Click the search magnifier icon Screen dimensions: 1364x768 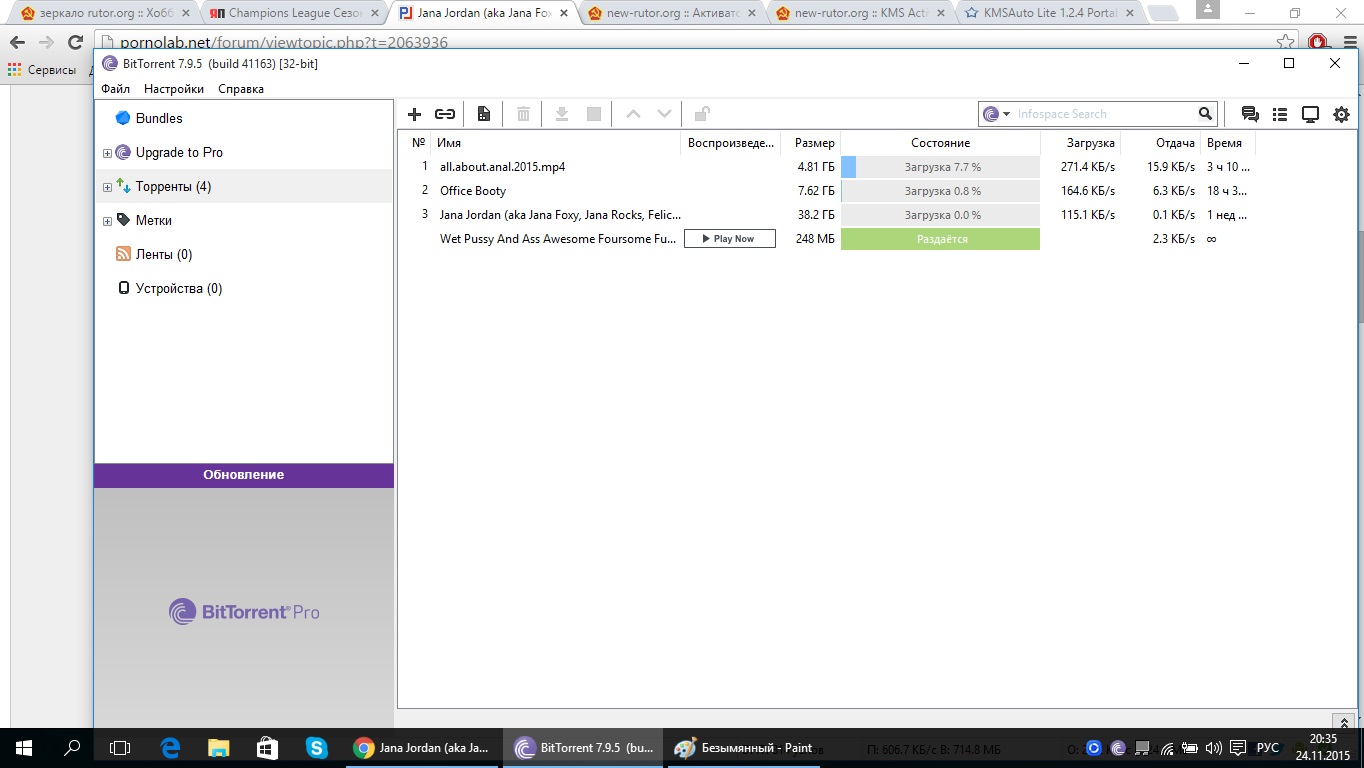(x=1206, y=114)
